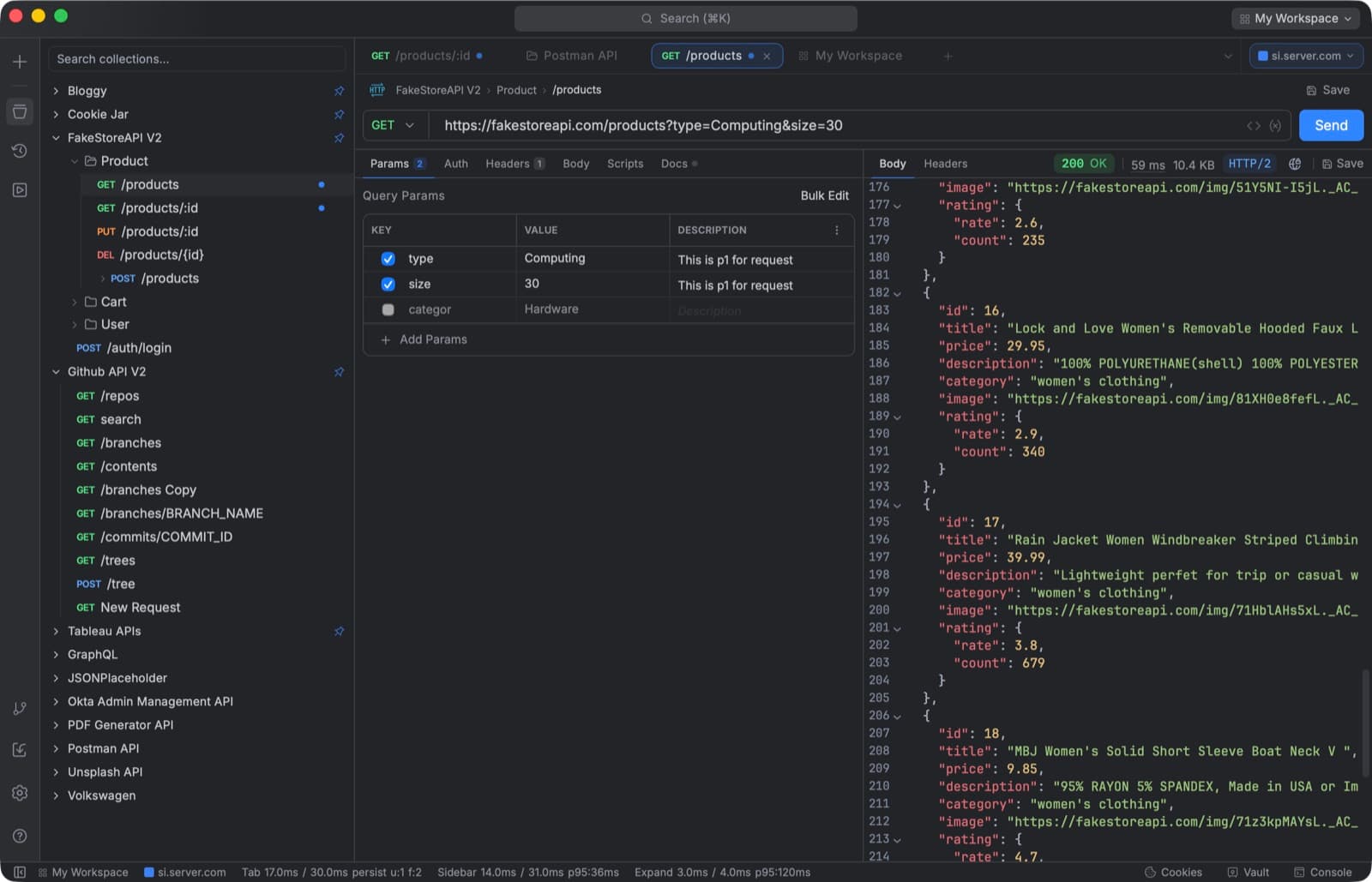Open the code snippet icon in URL bar

[x=1254, y=126]
